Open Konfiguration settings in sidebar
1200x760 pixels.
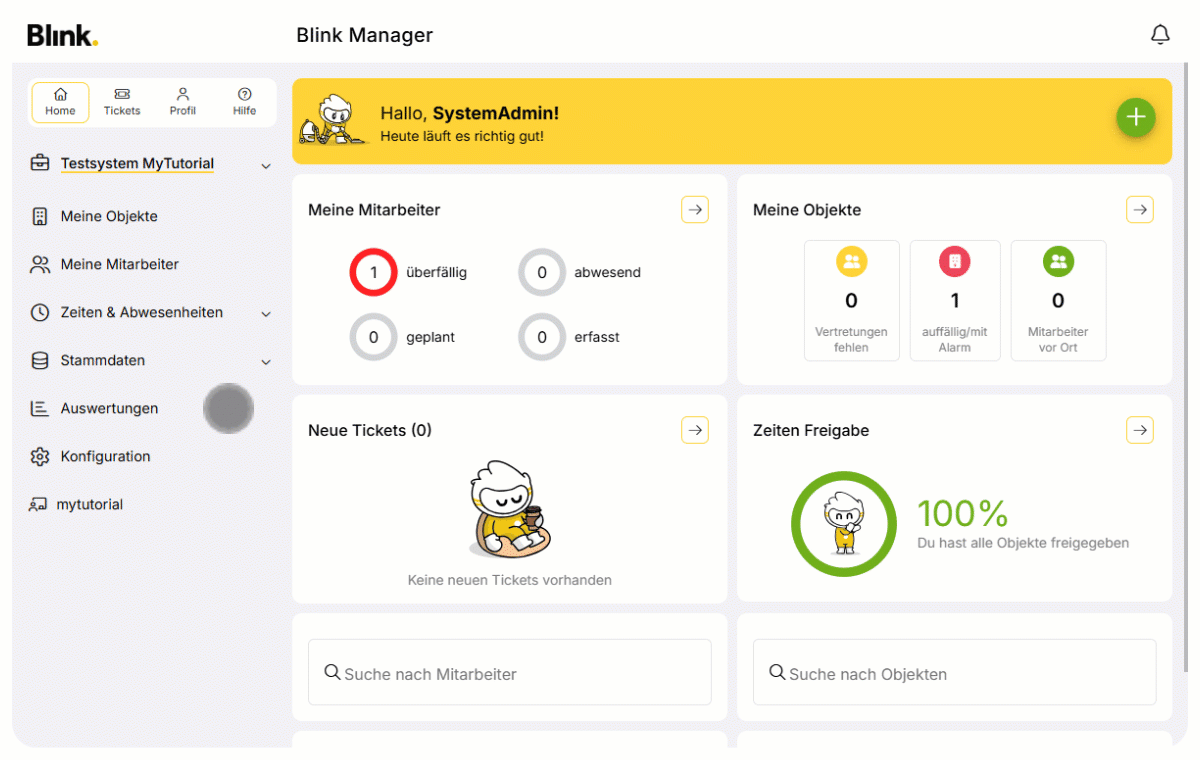(105, 456)
